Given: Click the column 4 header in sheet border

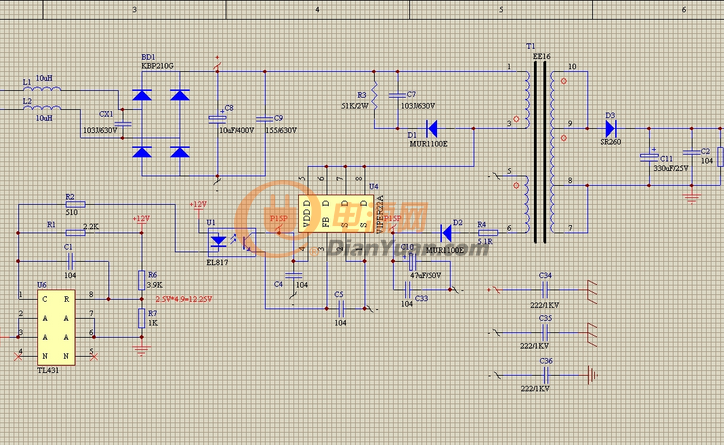Looking at the screenshot, I should click(x=317, y=8).
